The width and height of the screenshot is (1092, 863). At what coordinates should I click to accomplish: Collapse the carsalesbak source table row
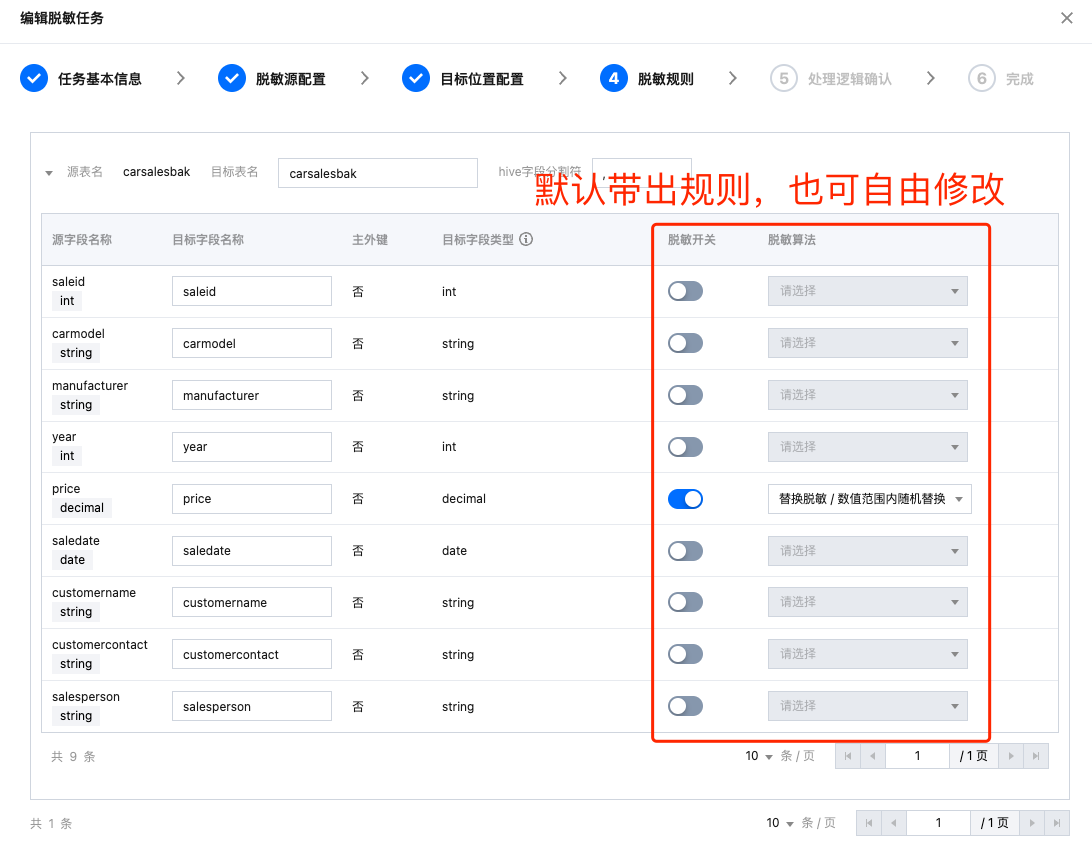[49, 173]
